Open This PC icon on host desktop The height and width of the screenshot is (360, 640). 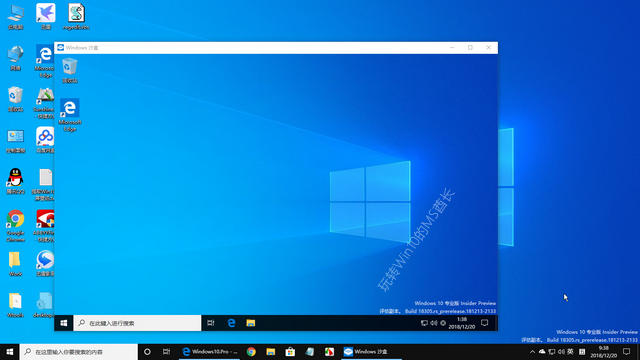pos(16,16)
